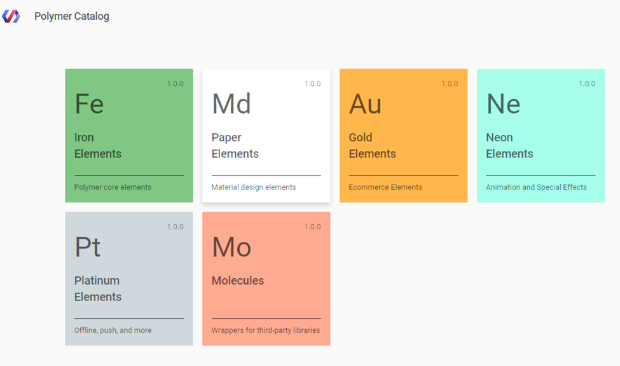This screenshot has width=620, height=366.
Task: Click version 1.0.0 on Platinum card
Action: pyautogui.click(x=175, y=226)
